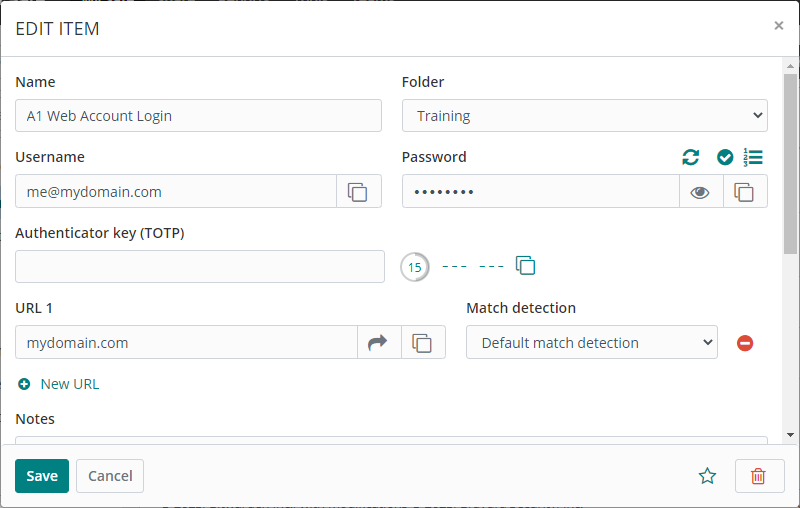
Task: Toggle password visibility with eye icon
Action: [700, 192]
